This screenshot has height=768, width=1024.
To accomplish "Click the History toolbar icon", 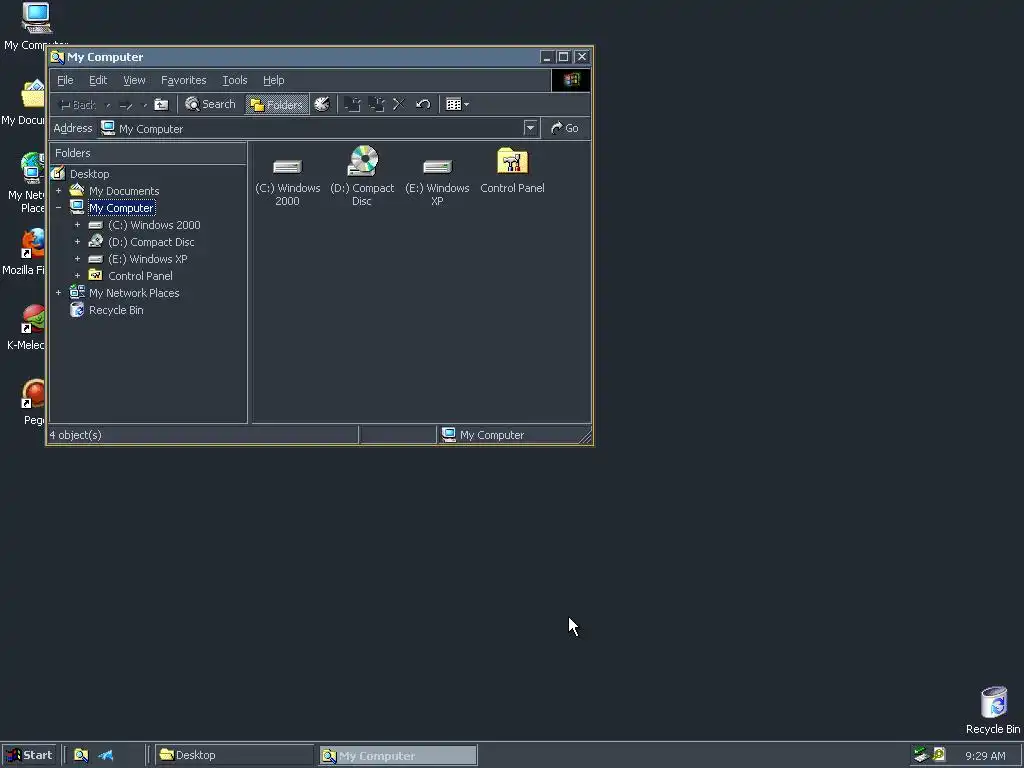I will [x=322, y=104].
